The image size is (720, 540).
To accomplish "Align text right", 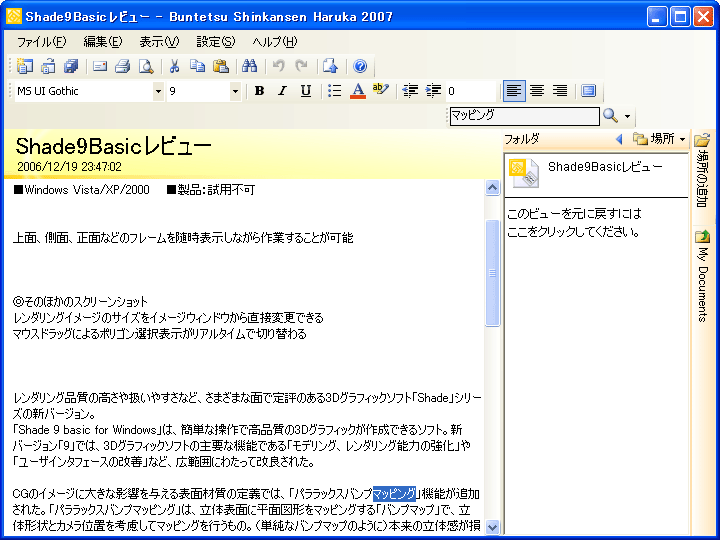I will tap(560, 91).
